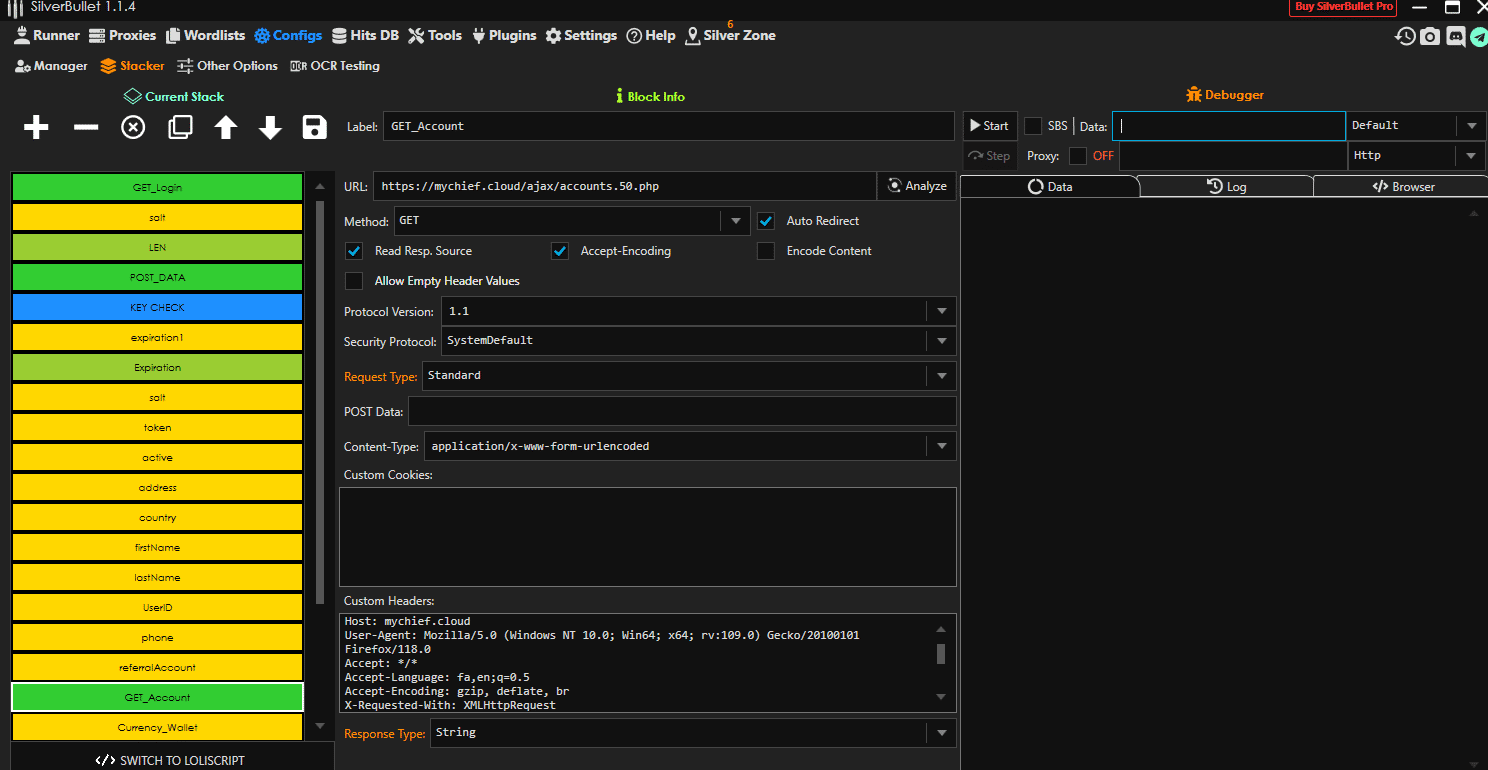Save the config with the floppy disk icon
Image resolution: width=1488 pixels, height=770 pixels.
tap(315, 128)
